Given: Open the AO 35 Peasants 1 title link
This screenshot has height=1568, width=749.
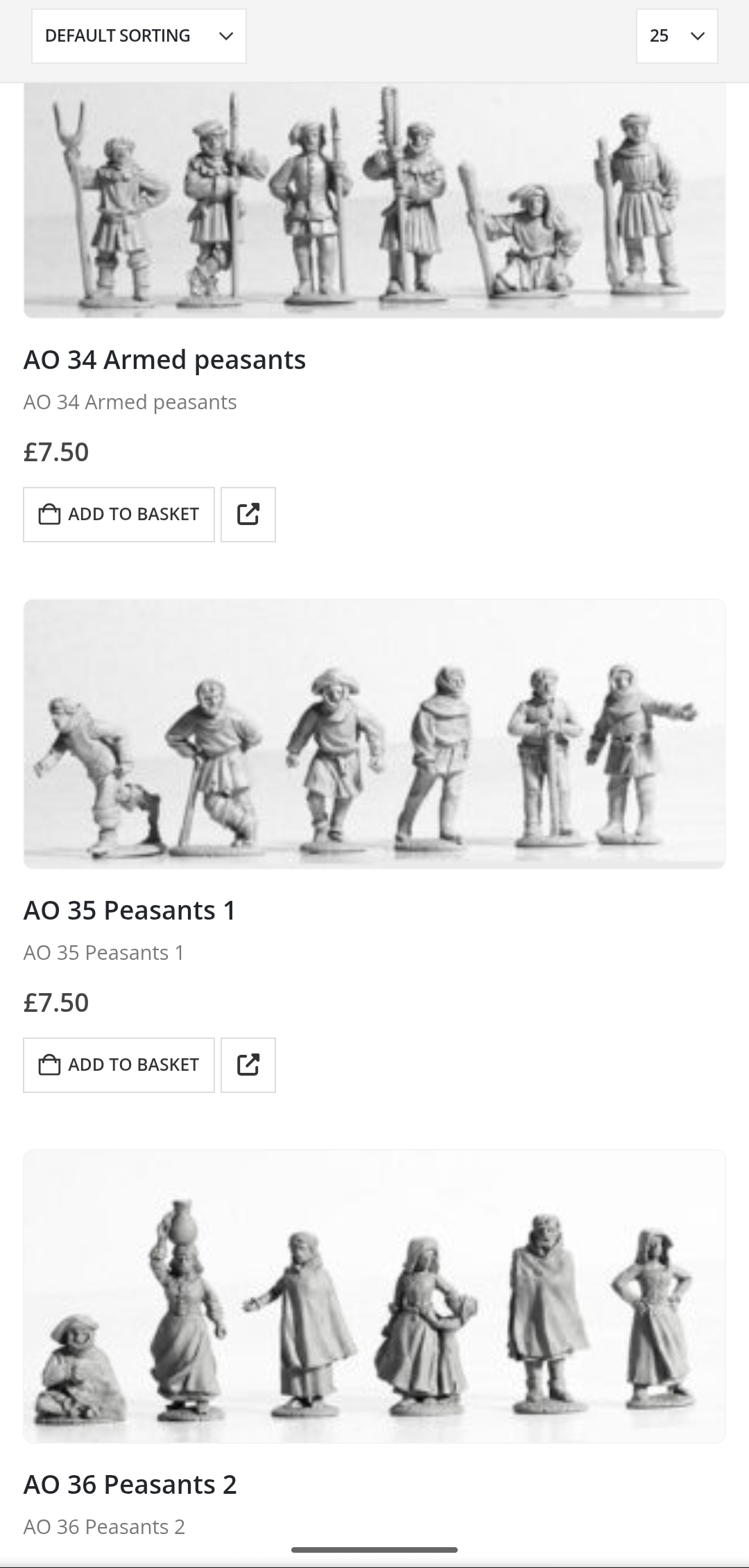Looking at the screenshot, I should 130,911.
